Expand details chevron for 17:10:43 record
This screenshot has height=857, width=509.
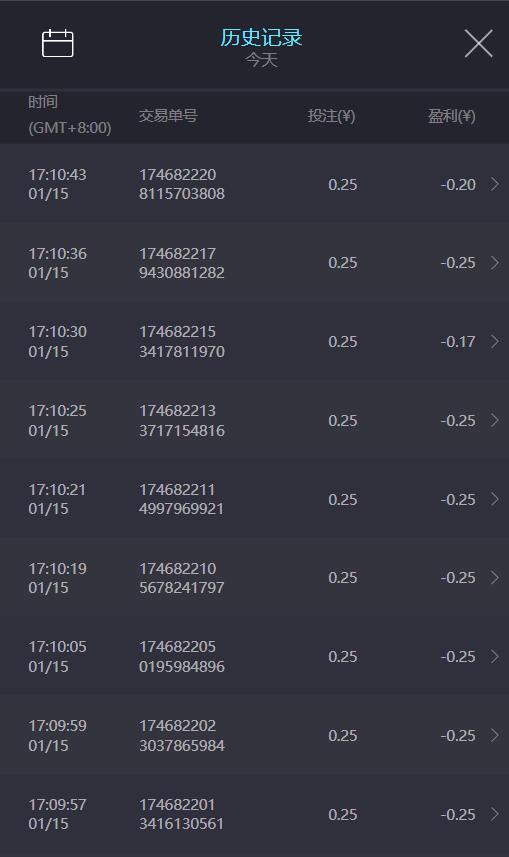tap(494, 184)
